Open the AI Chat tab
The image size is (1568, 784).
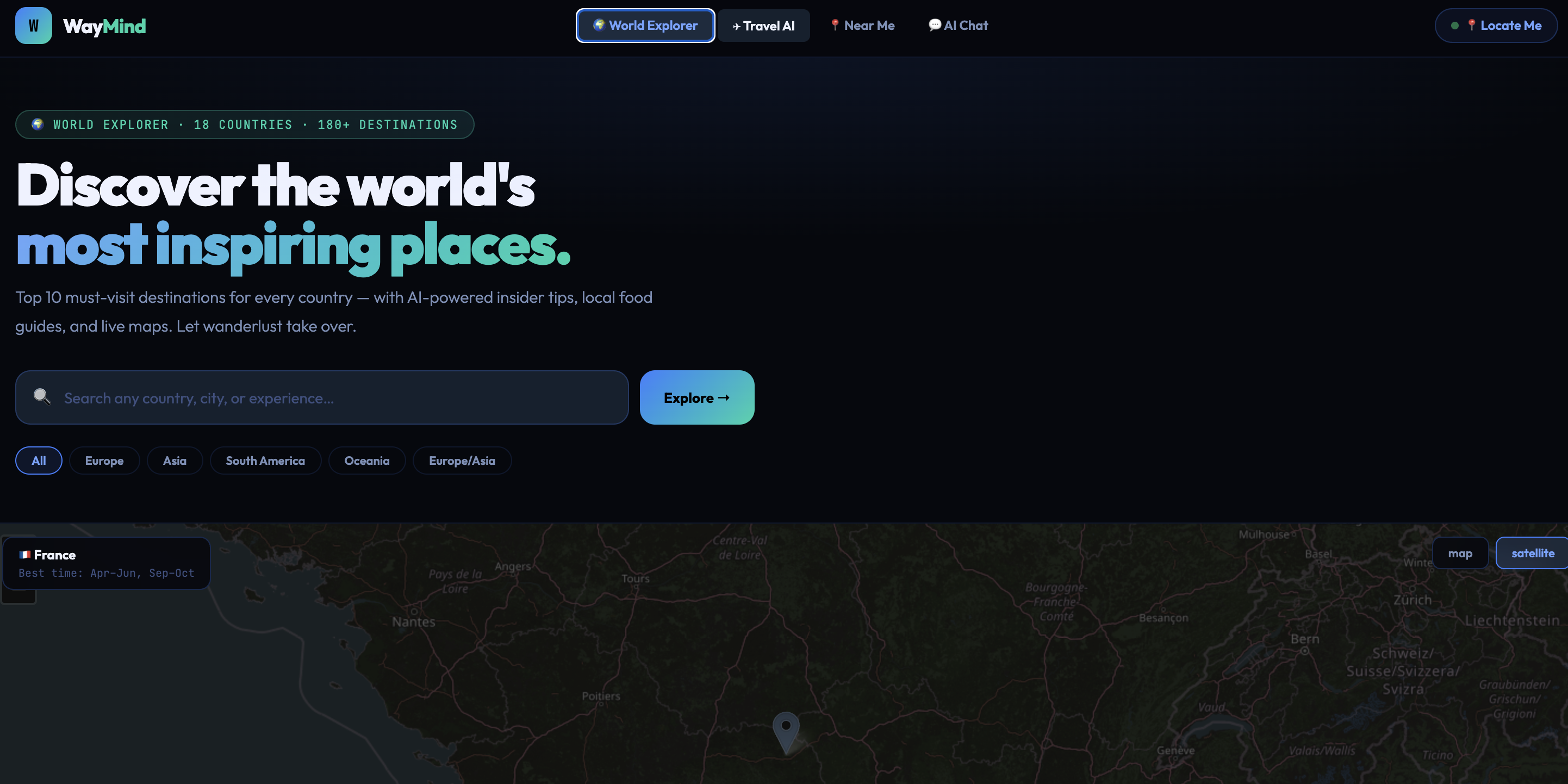[x=958, y=26]
